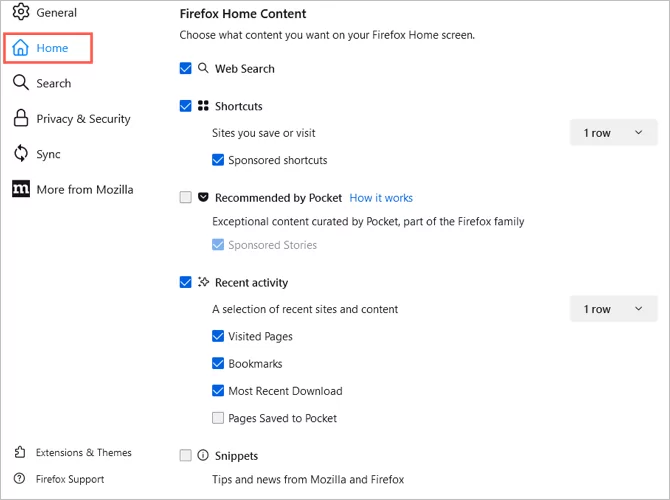This screenshot has width=670, height=500.
Task: Click the Search magnifier icon in sidebar
Action: pyautogui.click(x=20, y=83)
